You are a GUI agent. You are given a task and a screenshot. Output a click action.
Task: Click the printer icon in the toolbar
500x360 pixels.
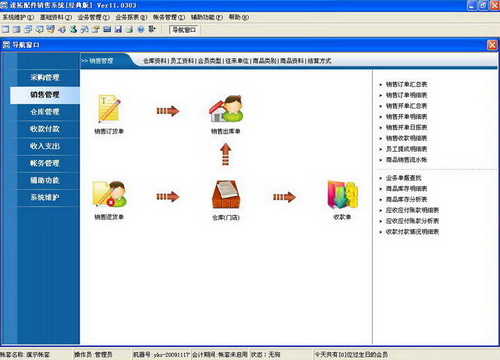coord(129,30)
